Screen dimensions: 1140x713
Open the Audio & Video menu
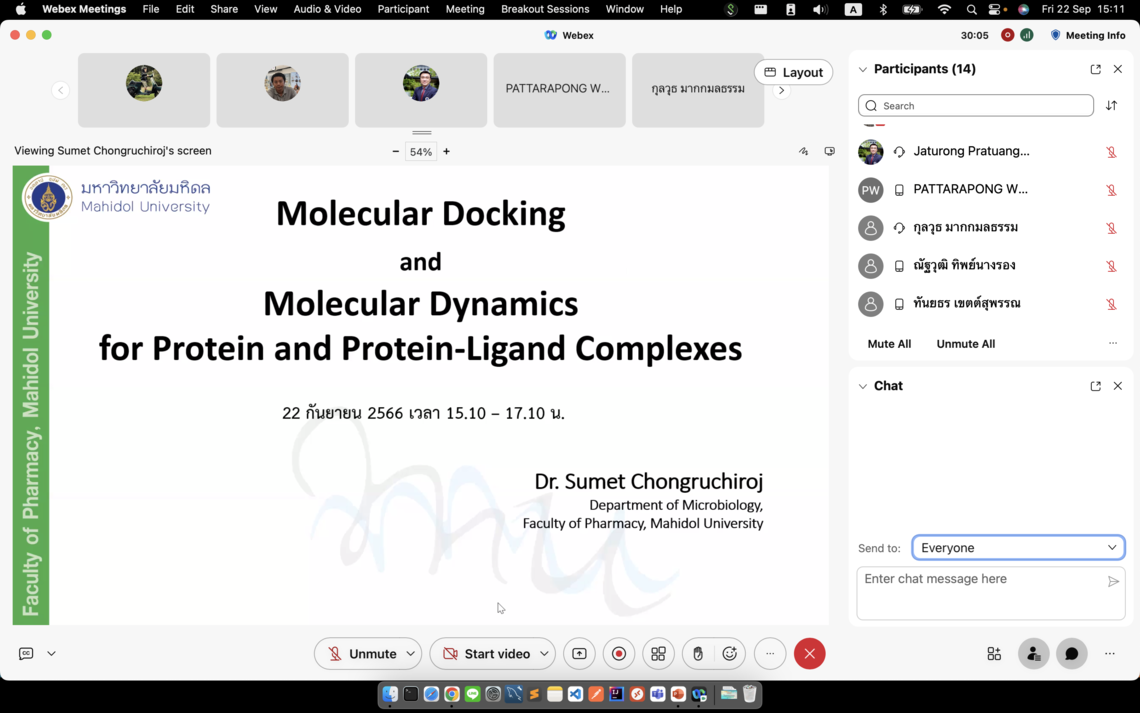pyautogui.click(x=327, y=9)
